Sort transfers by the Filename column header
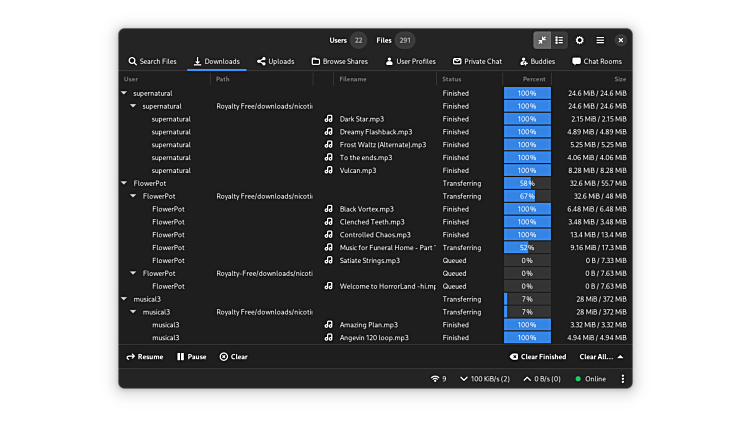 353,79
